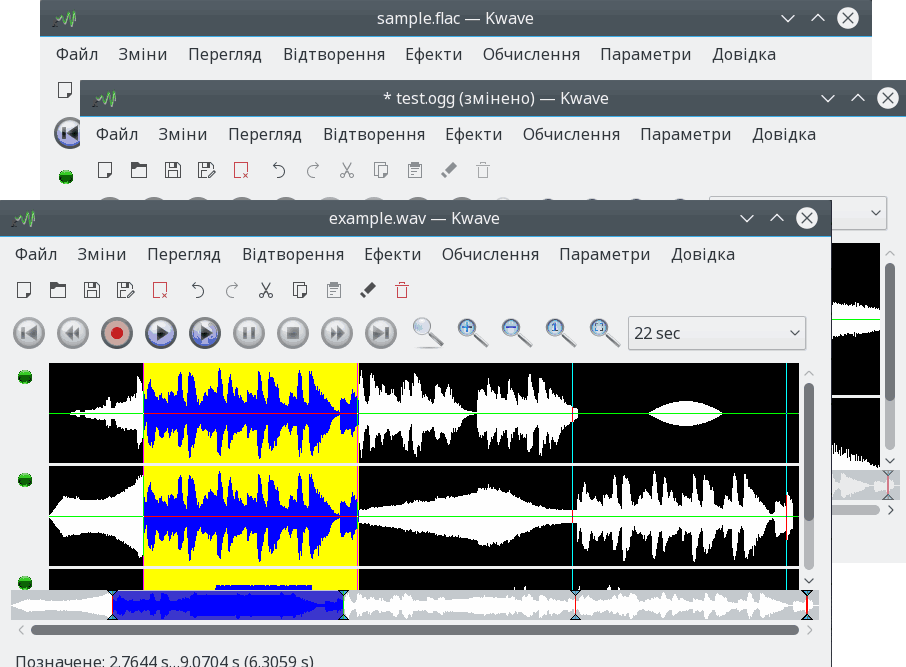
Task: Open Довідка menu in test.ogg window
Action: tap(784, 134)
